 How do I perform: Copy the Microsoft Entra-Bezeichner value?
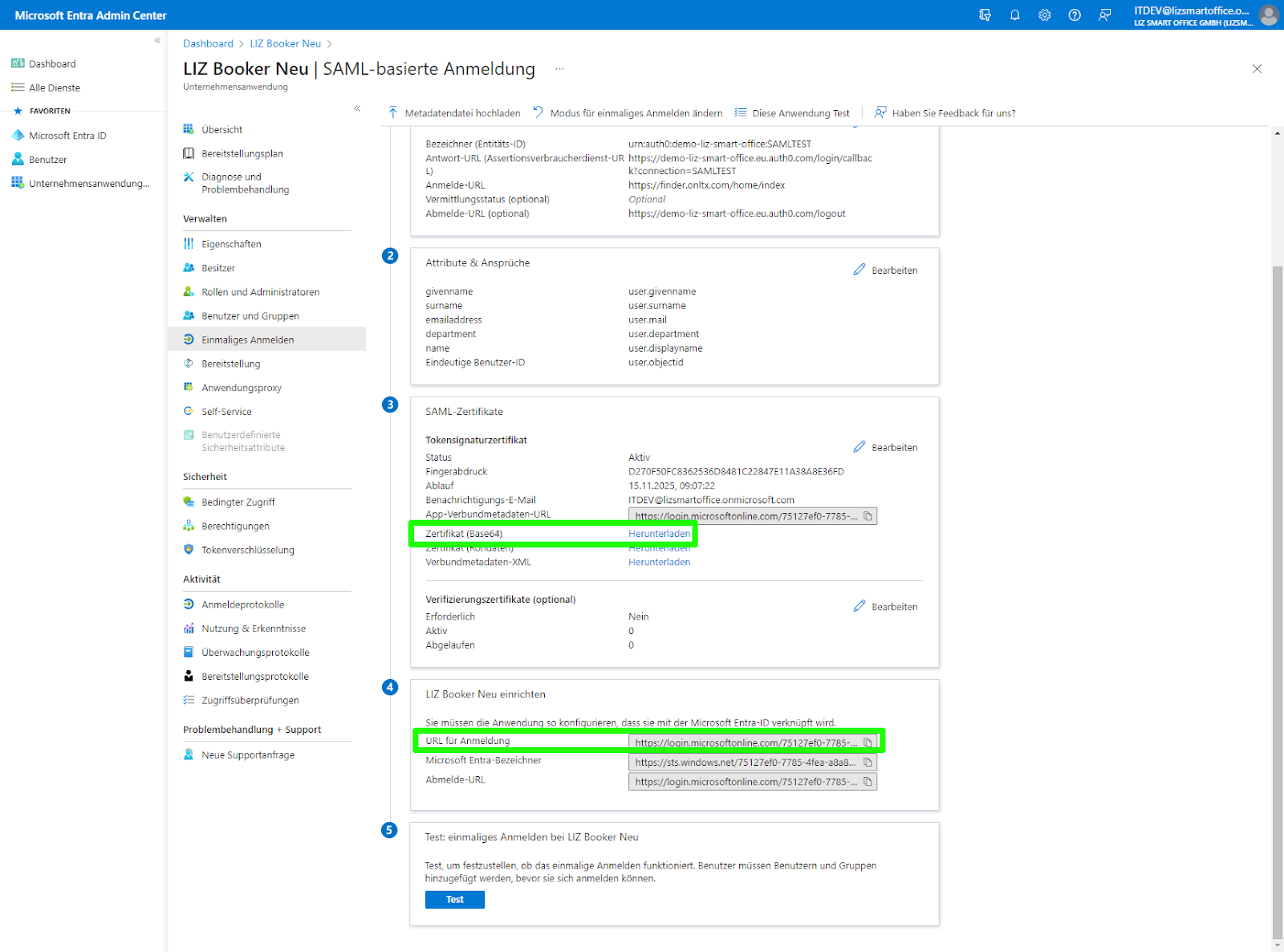coord(868,763)
